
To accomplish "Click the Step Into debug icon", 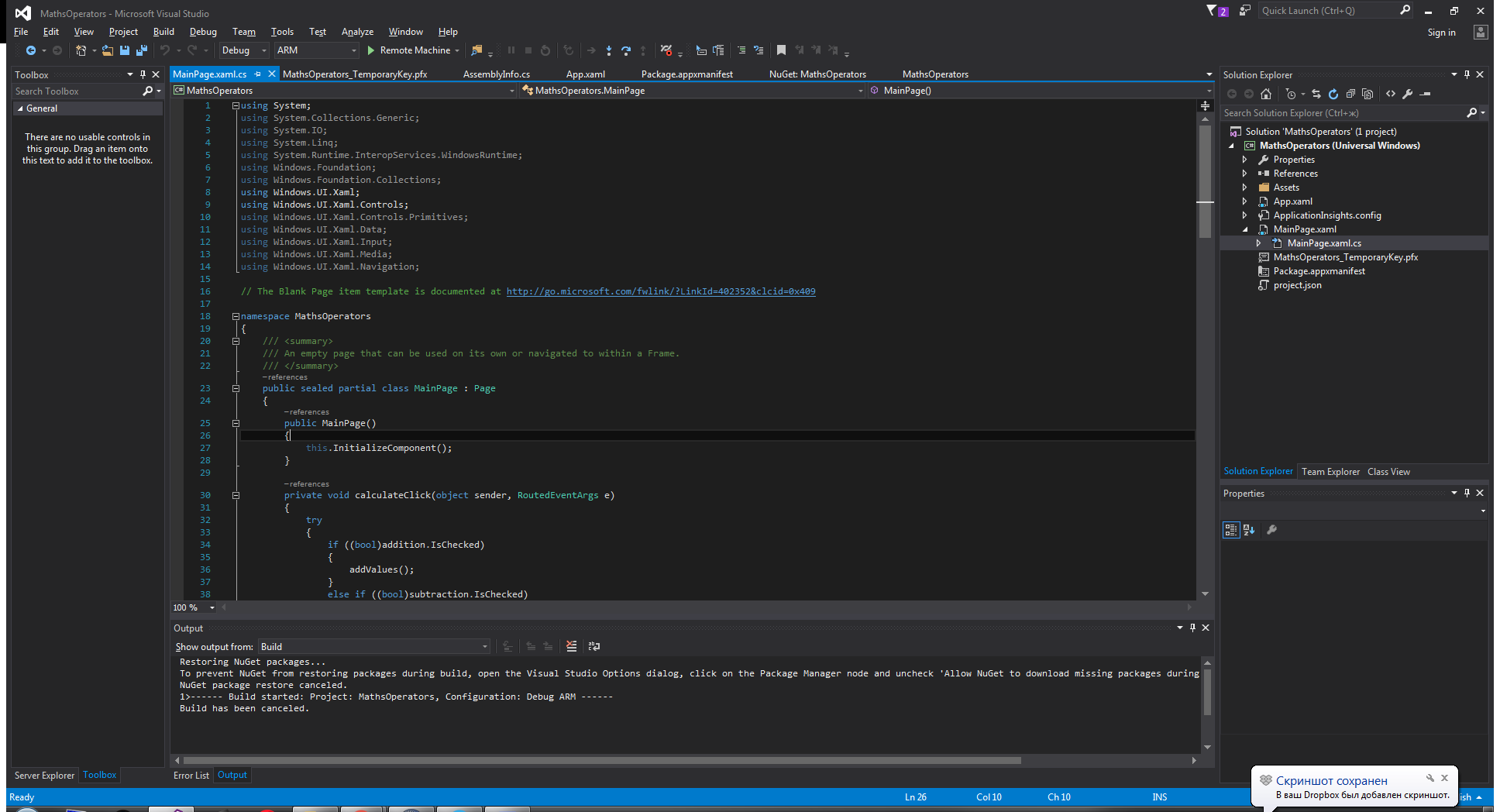I will click(609, 50).
